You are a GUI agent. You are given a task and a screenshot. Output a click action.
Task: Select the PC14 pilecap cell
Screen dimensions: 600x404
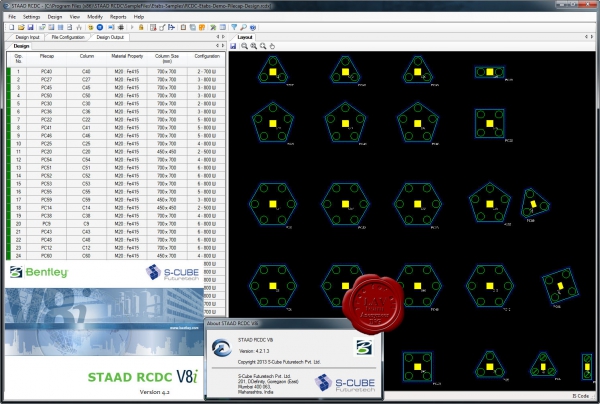click(x=46, y=208)
